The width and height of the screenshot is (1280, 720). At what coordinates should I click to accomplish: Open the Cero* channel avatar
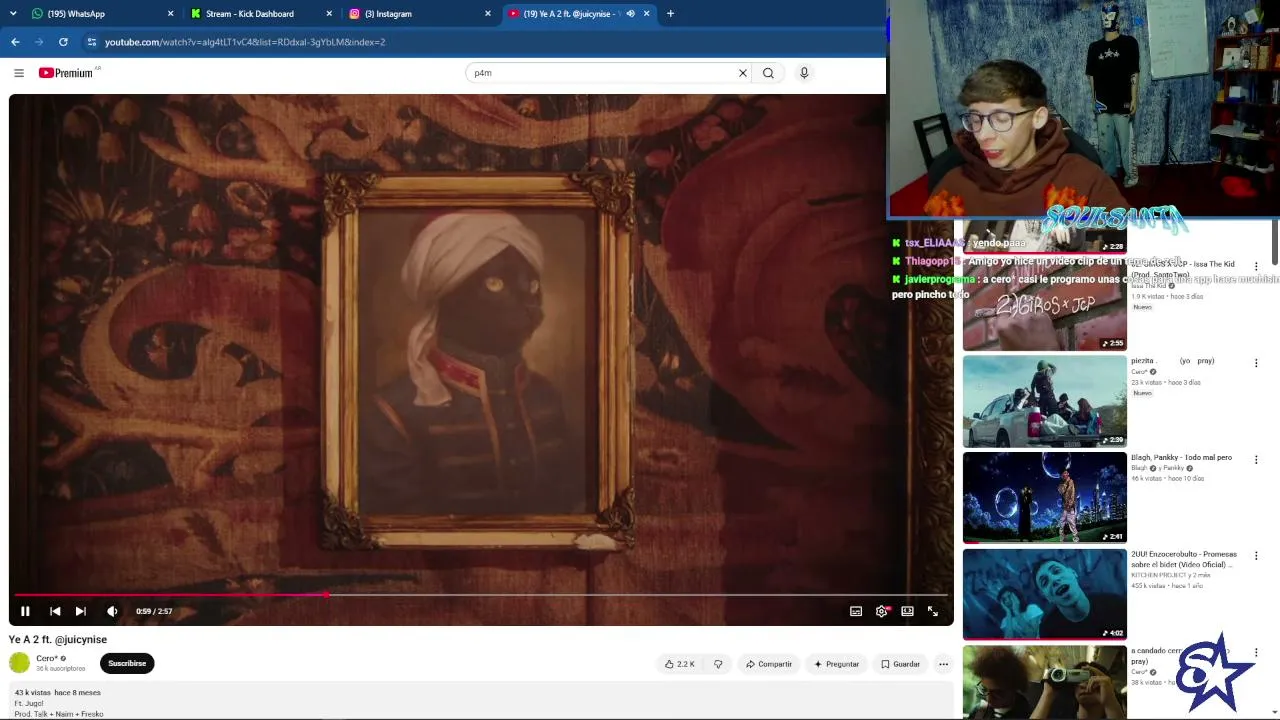tap(20, 663)
